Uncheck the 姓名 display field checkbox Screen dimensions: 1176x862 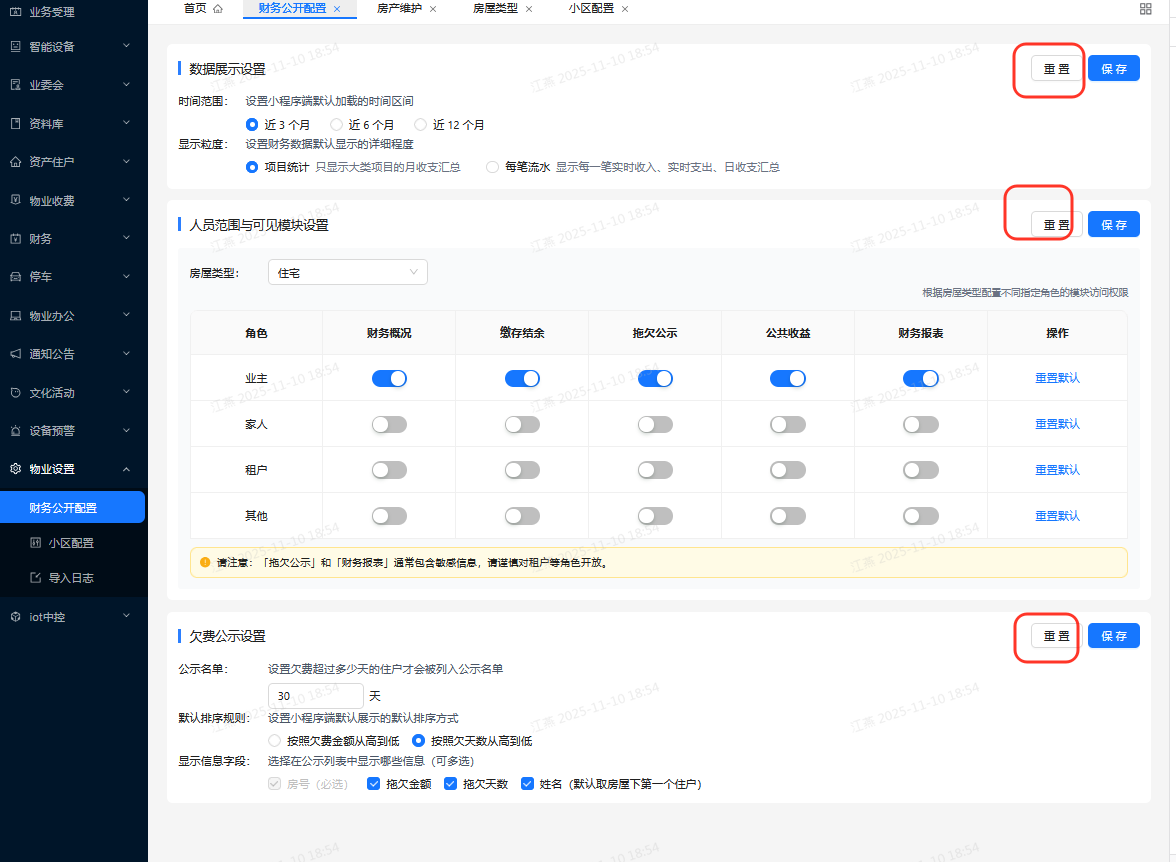pyautogui.click(x=527, y=783)
